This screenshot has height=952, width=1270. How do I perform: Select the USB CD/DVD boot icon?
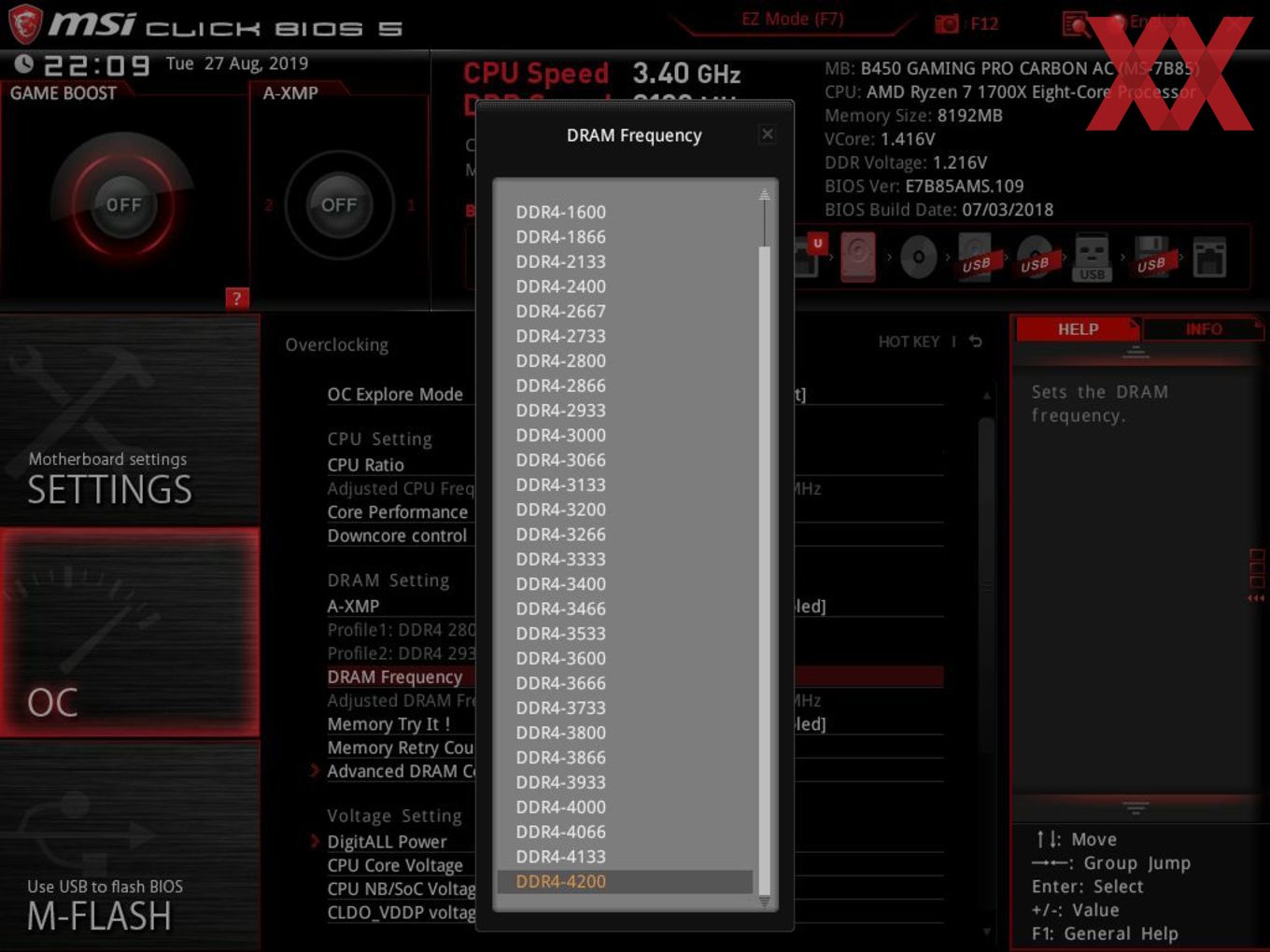click(1035, 257)
